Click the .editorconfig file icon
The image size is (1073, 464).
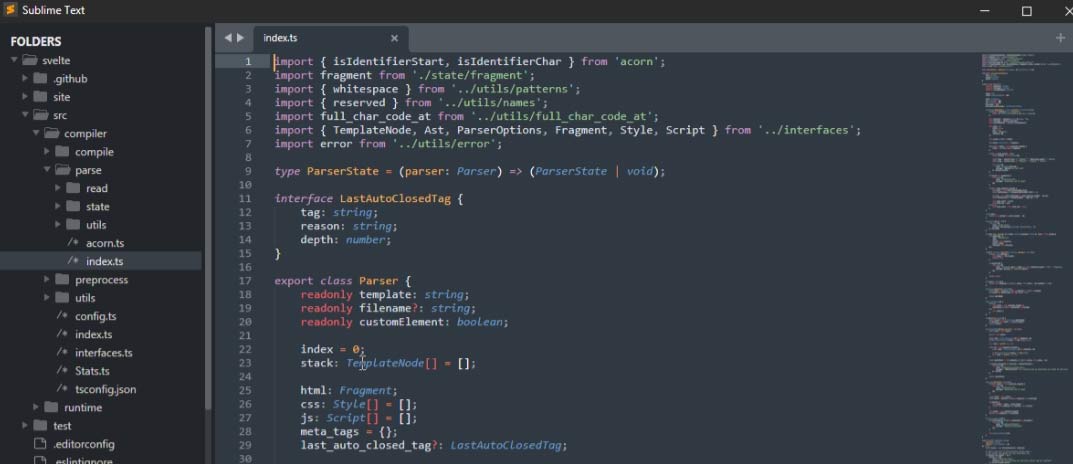(40, 444)
